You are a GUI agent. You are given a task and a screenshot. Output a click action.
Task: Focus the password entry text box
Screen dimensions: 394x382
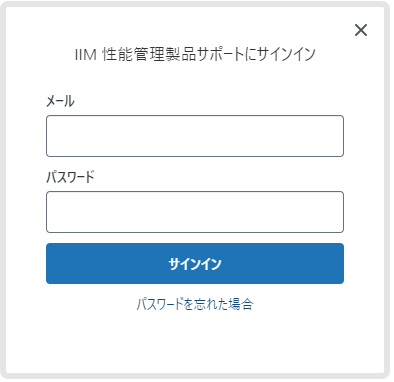point(195,212)
